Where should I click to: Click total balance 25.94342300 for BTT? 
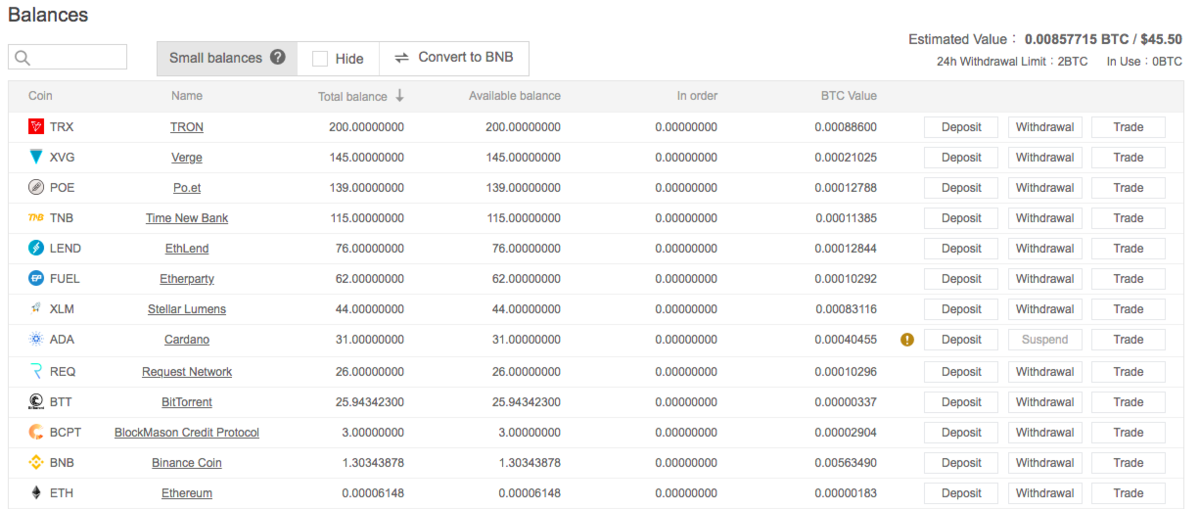coord(366,402)
